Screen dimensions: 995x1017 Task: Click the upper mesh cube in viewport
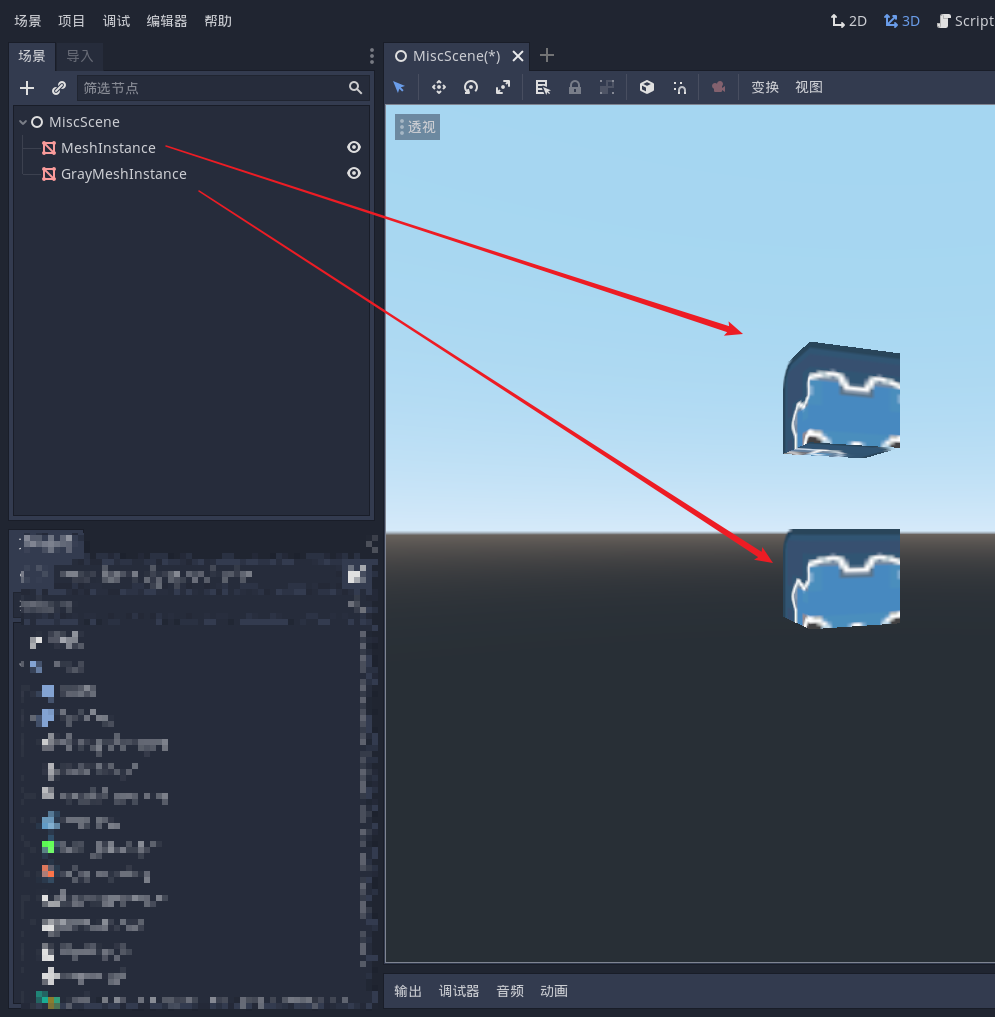tap(842, 400)
